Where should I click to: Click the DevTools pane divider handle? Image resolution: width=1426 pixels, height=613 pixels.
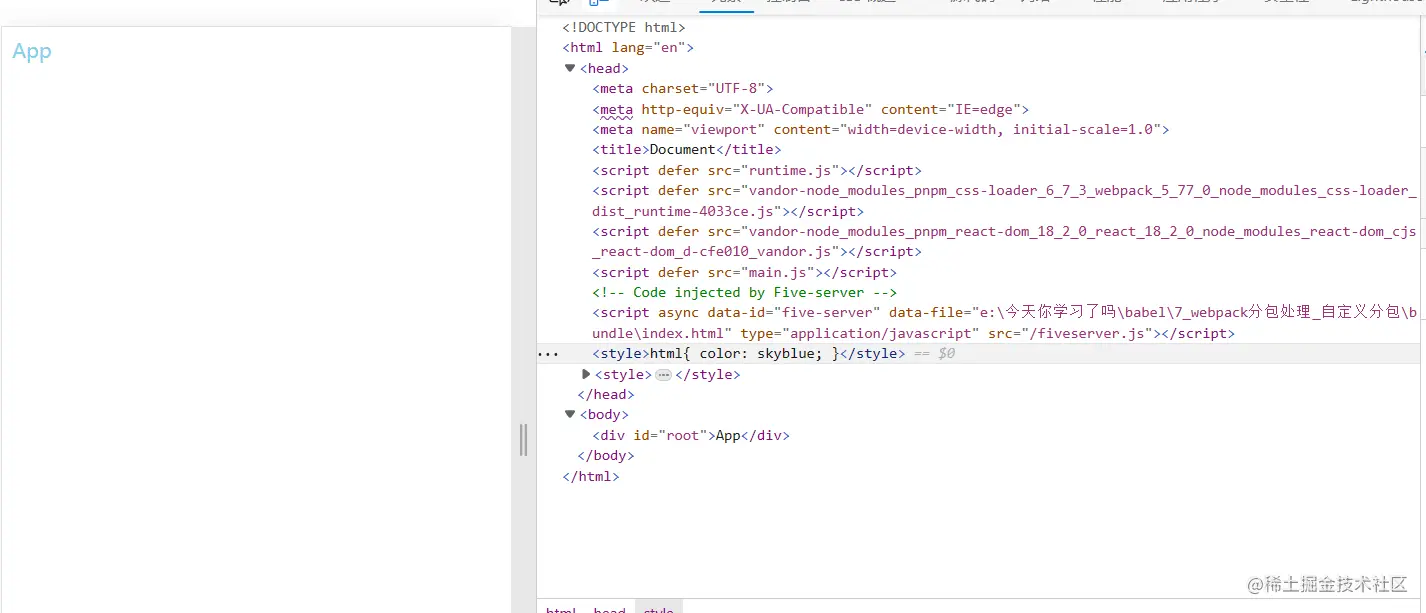pos(523,440)
